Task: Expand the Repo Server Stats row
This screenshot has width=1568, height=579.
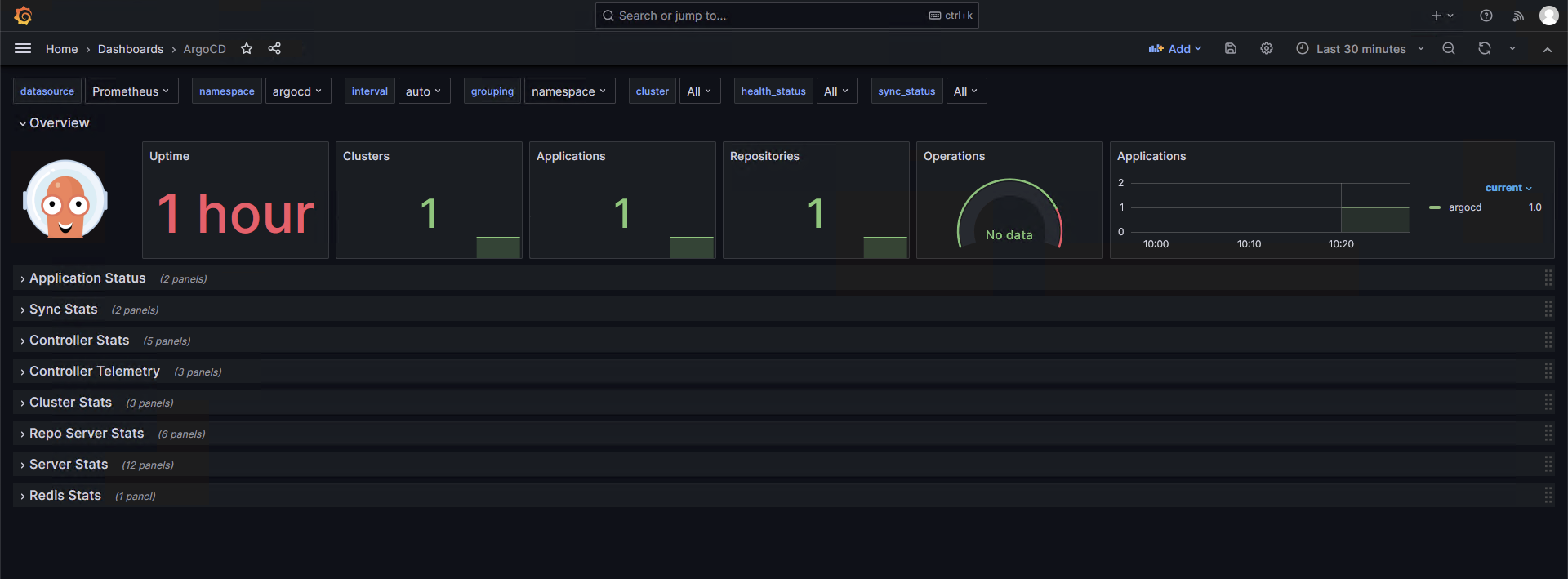Action: click(x=81, y=434)
